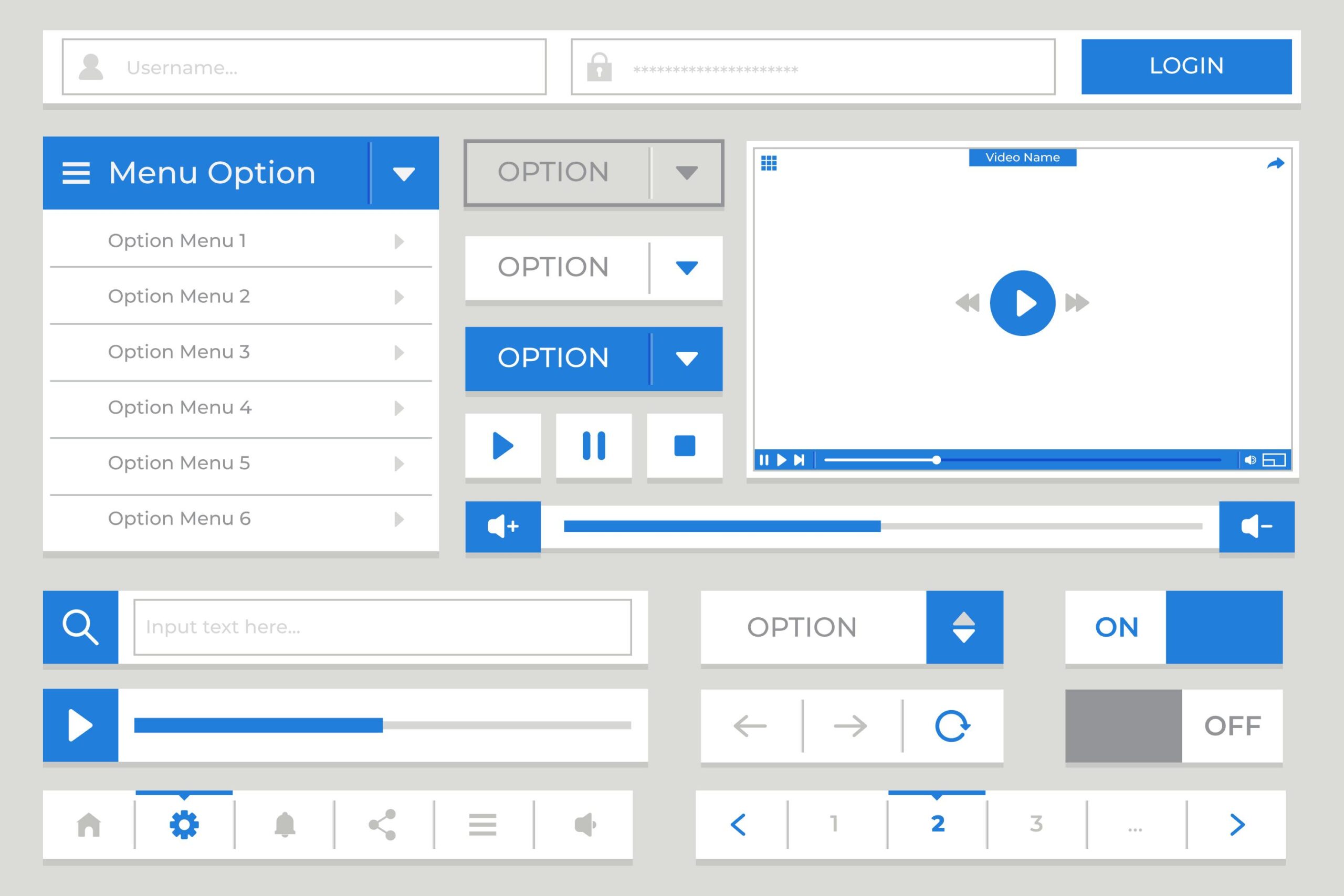Image resolution: width=1344 pixels, height=896 pixels.
Task: Open the blue OPTION dropdown
Action: (594, 359)
